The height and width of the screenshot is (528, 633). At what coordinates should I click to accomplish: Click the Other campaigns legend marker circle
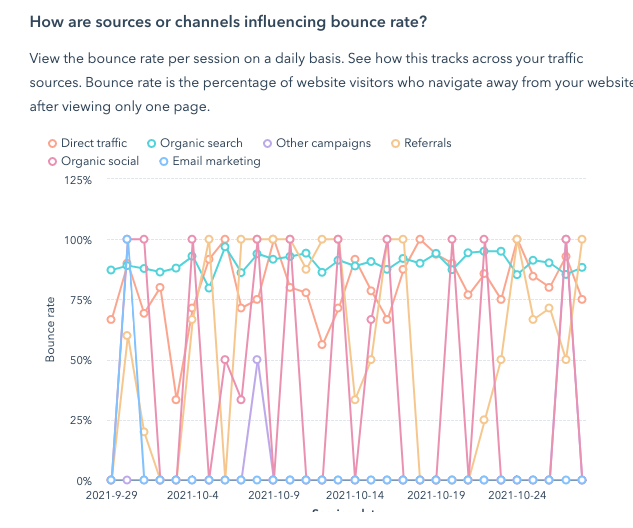tap(266, 144)
